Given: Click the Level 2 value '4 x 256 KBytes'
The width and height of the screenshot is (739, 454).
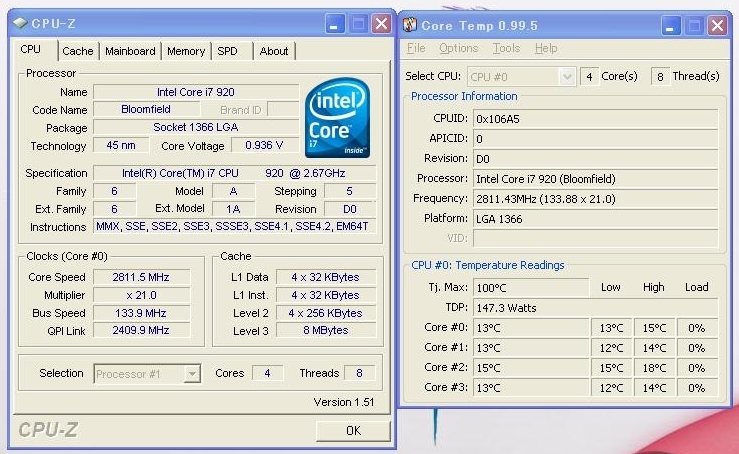Looking at the screenshot, I should click(x=326, y=313).
